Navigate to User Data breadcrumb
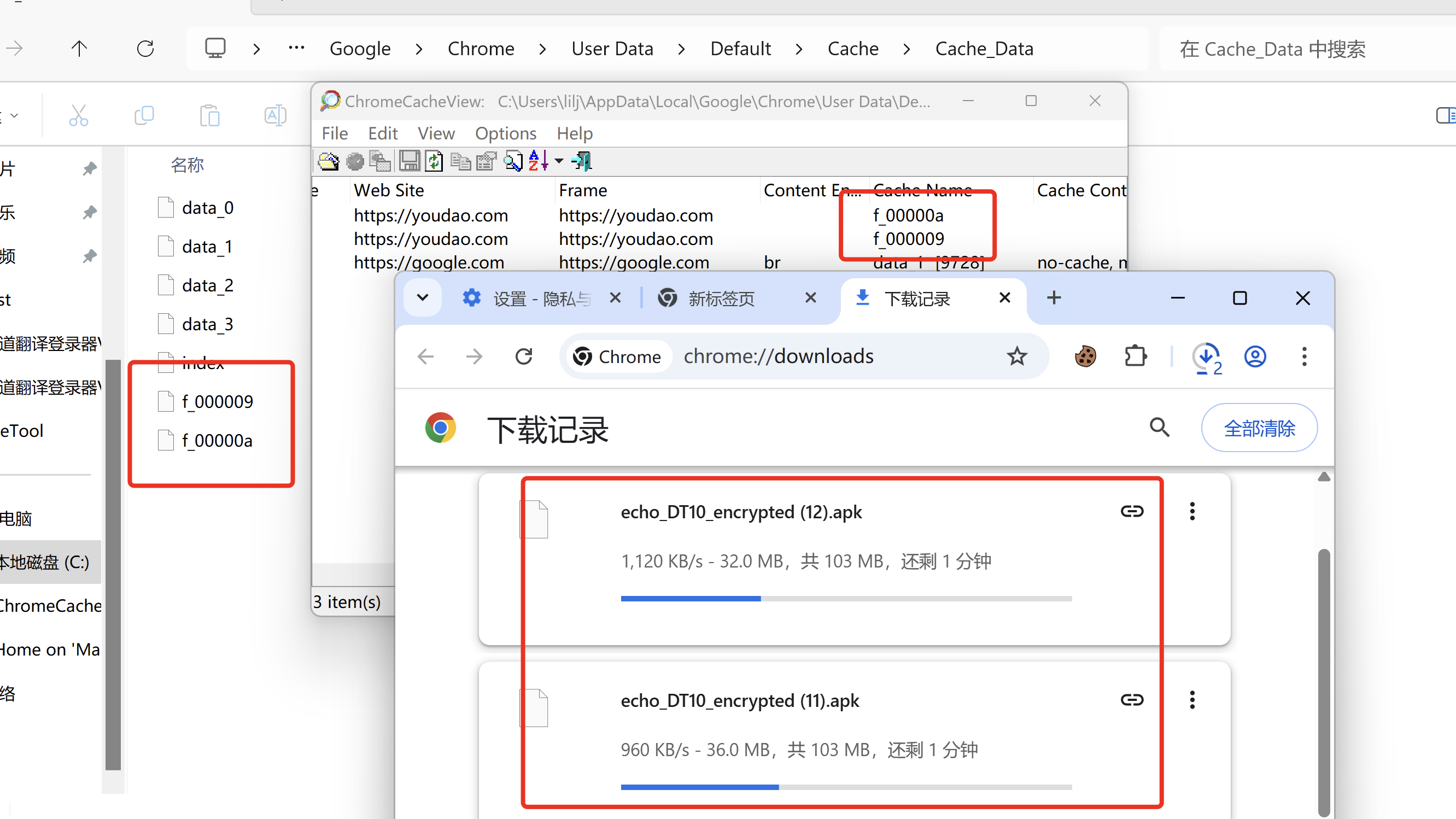Screen dimensions: 1456x819 (612, 49)
